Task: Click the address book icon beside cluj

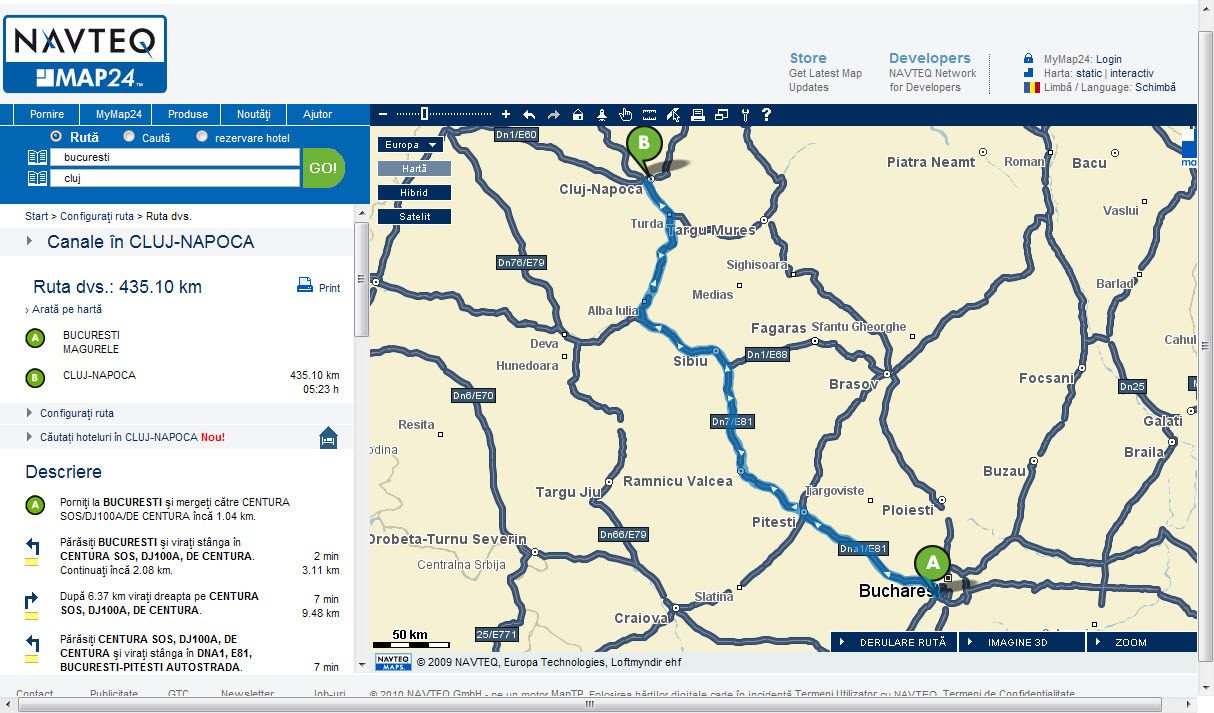Action: click(x=37, y=178)
